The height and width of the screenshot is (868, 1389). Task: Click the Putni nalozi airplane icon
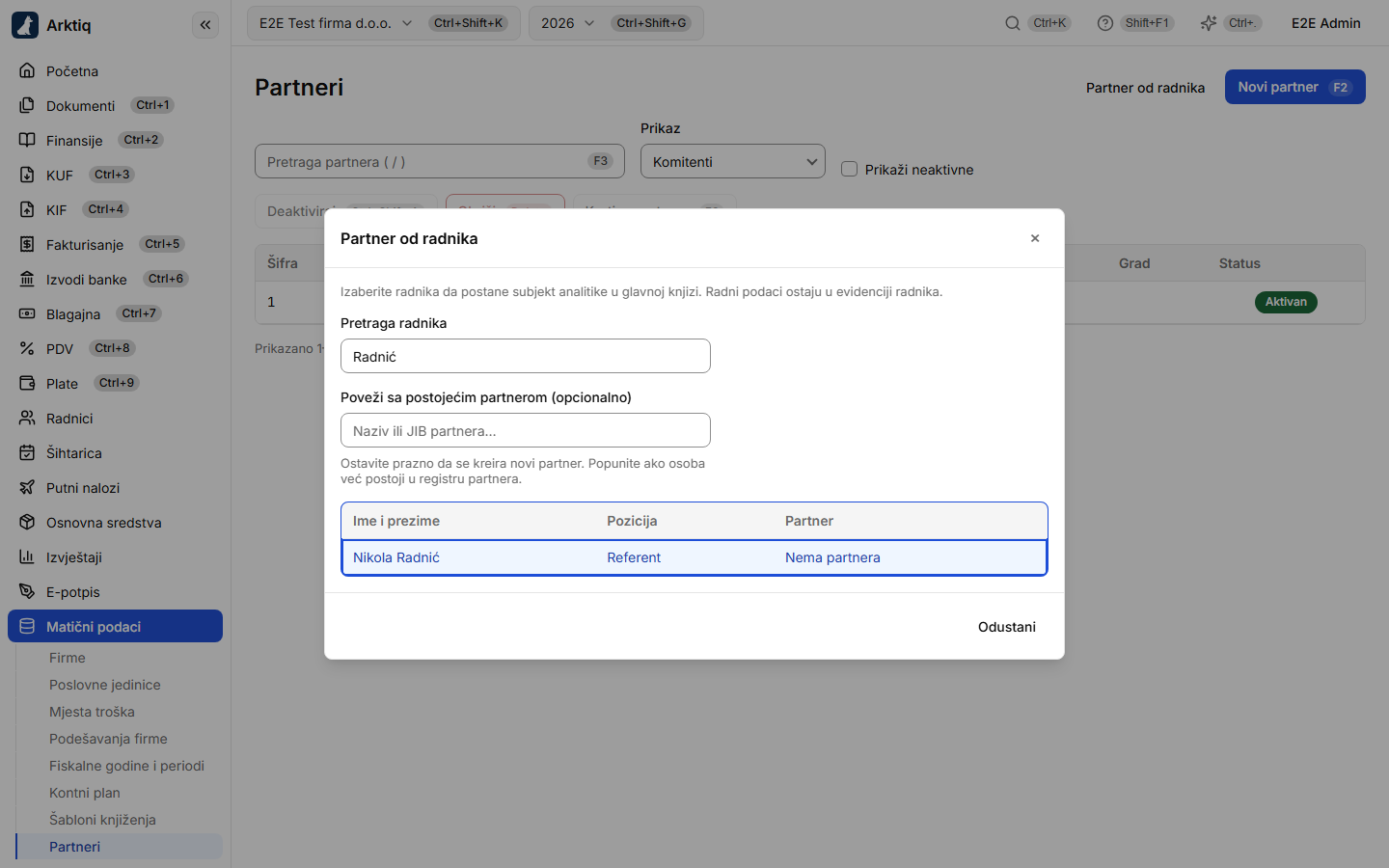pyautogui.click(x=27, y=487)
